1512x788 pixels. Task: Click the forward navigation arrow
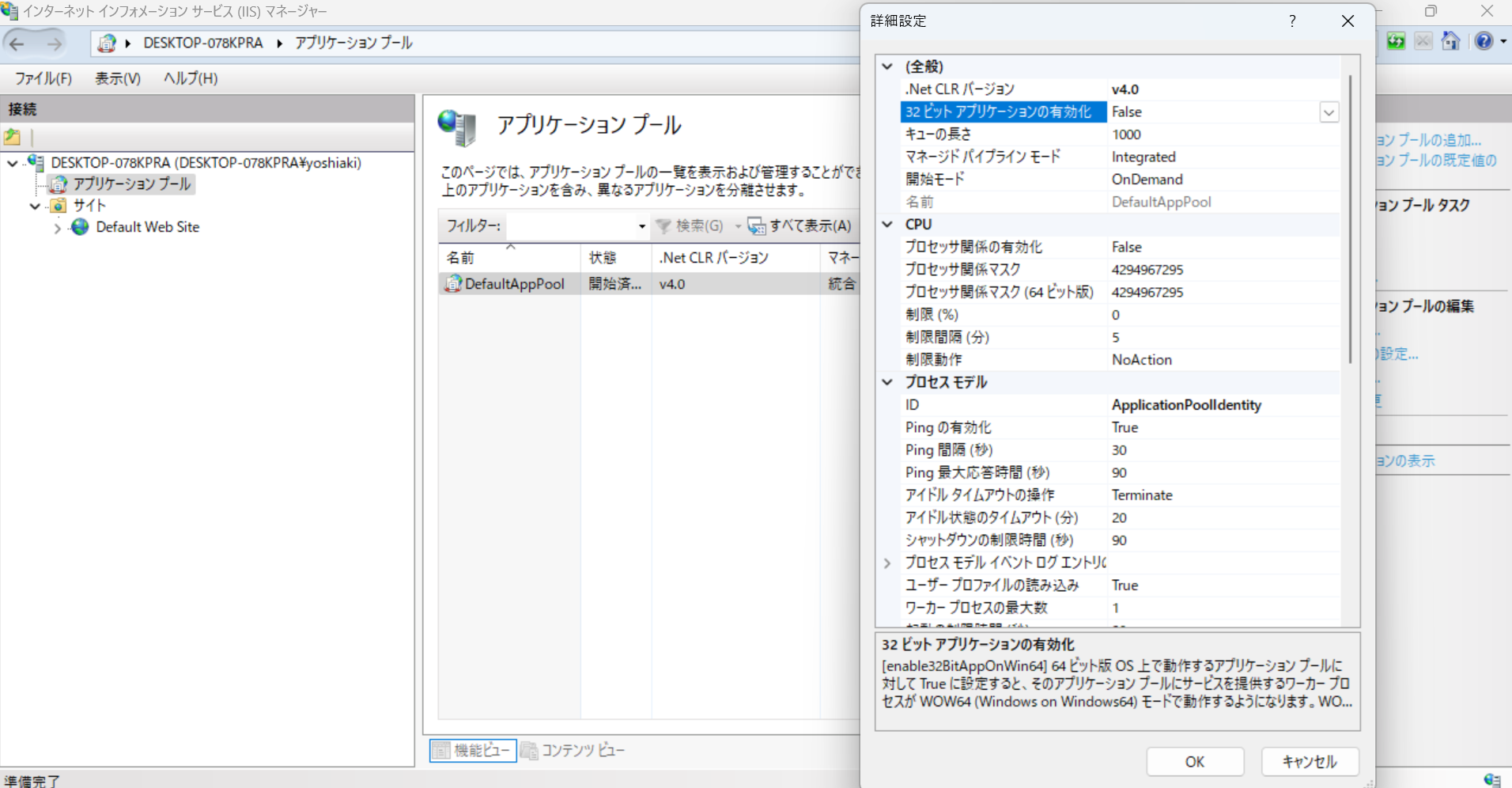point(54,44)
